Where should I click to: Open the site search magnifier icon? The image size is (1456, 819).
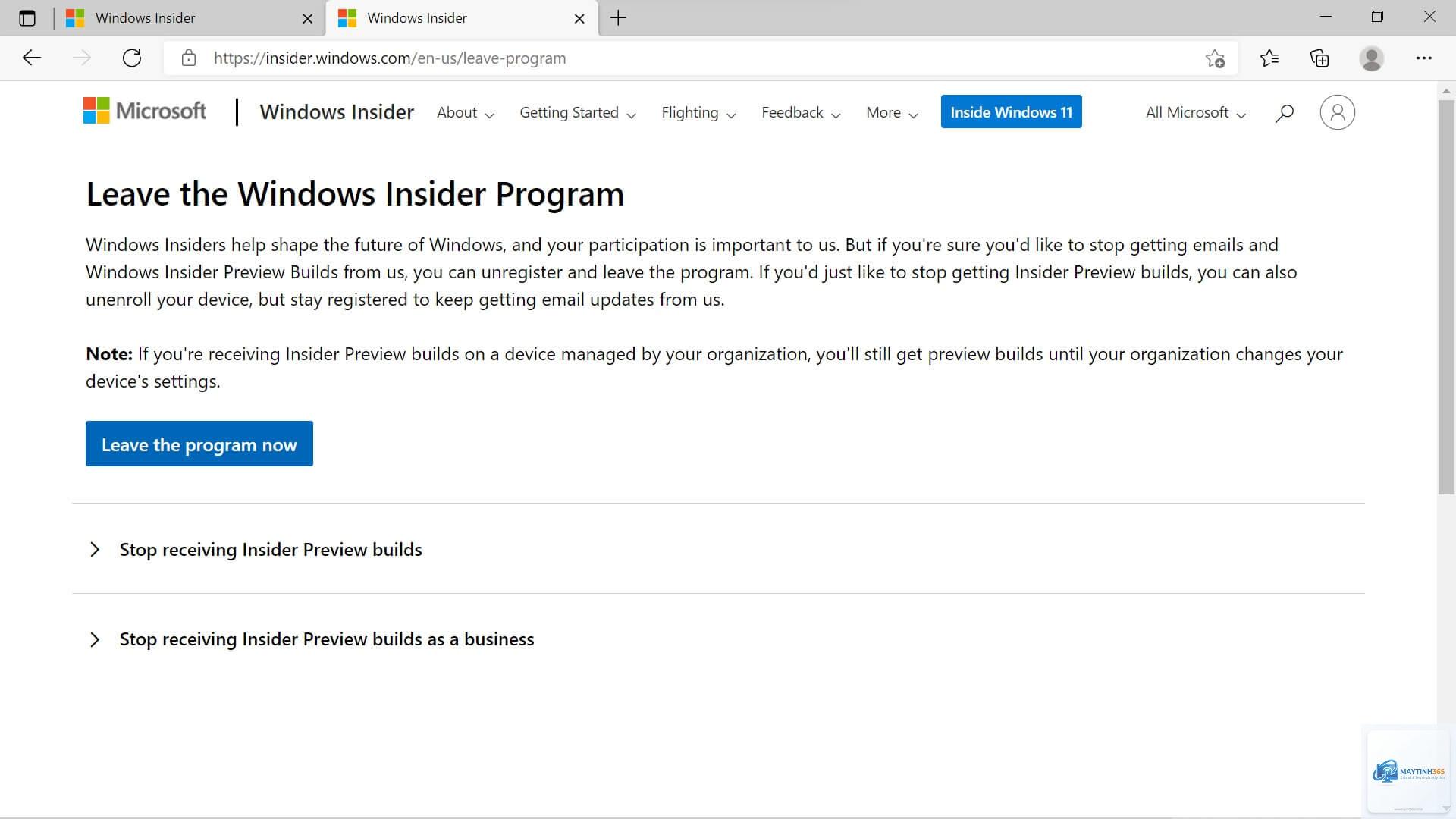[1284, 113]
